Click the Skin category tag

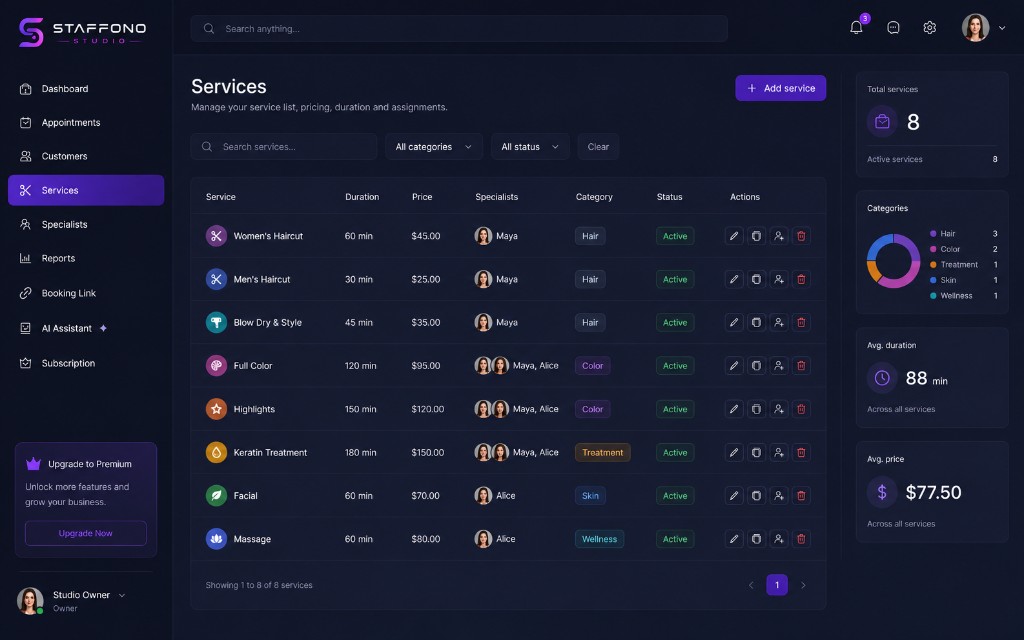590,496
